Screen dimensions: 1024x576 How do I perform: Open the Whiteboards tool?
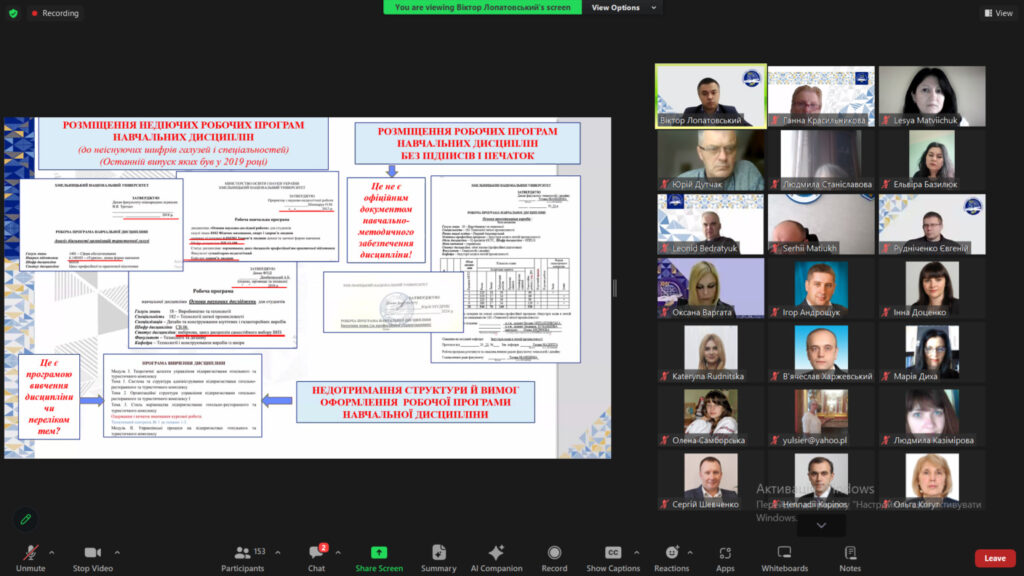(784, 557)
